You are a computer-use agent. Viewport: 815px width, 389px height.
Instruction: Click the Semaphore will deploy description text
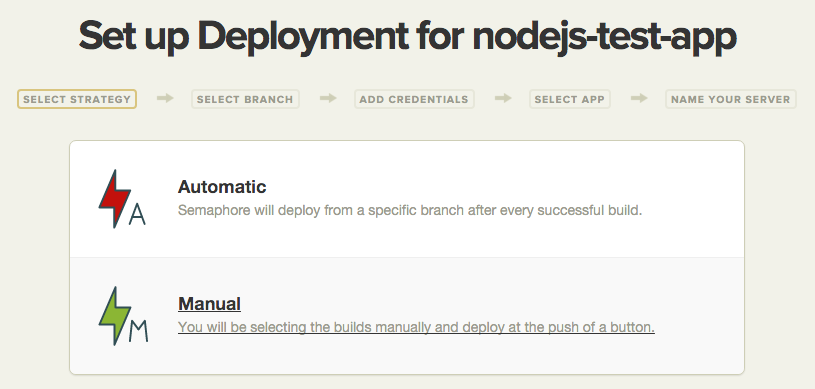click(x=410, y=211)
